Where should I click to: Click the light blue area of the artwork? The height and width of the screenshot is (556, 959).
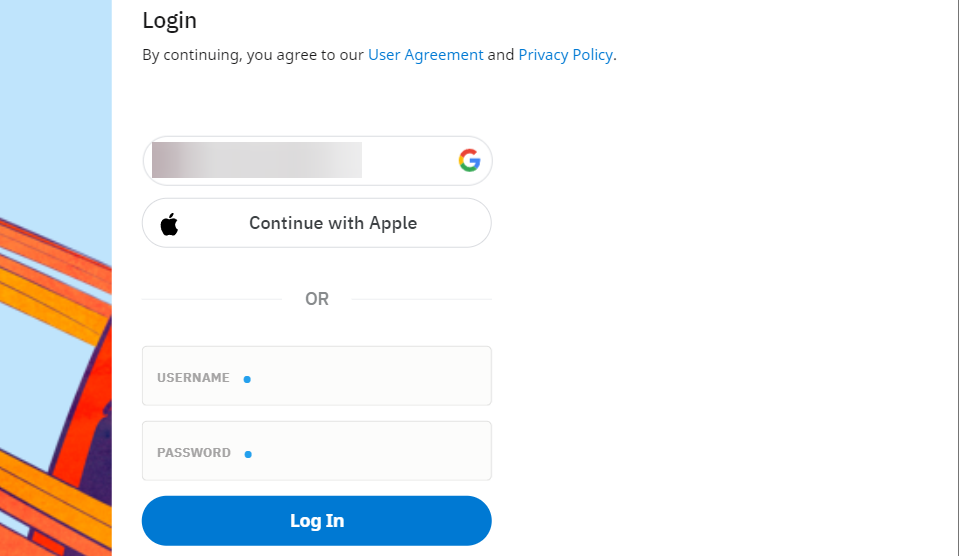point(50,100)
